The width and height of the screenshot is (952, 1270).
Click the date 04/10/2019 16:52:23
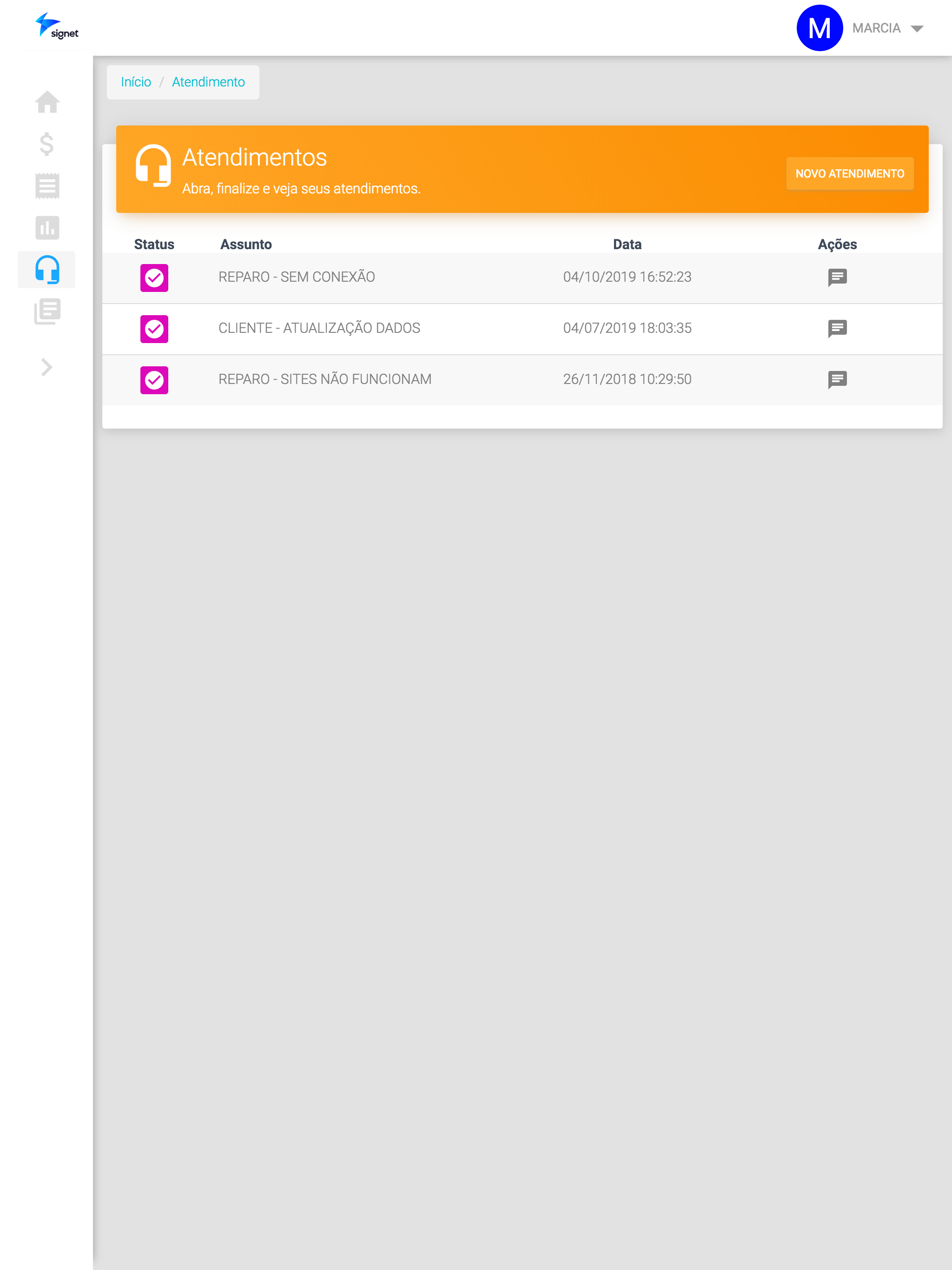[627, 277]
